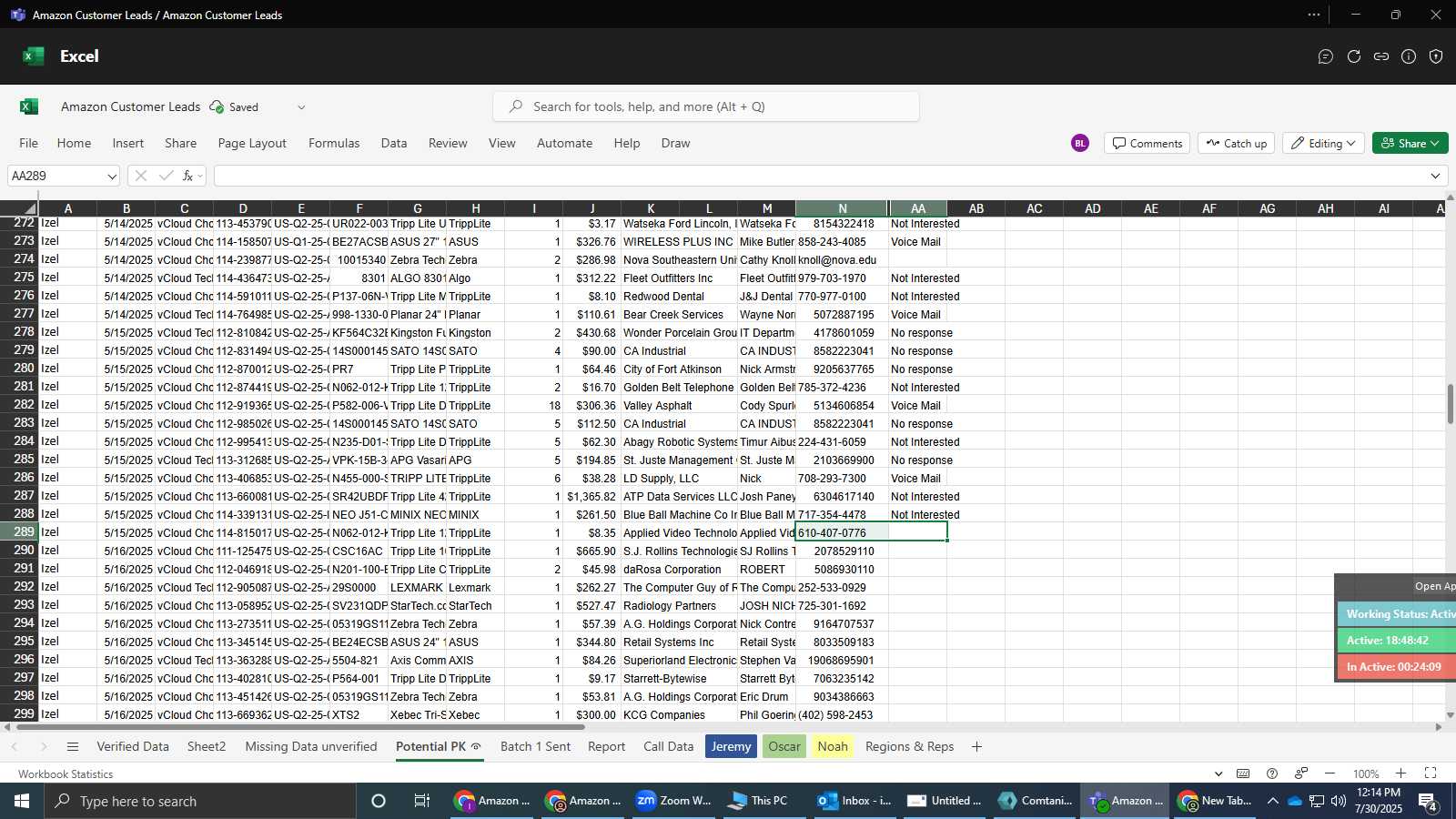Open the Formulas ribbon tab
The image size is (1456, 819).
(334, 143)
